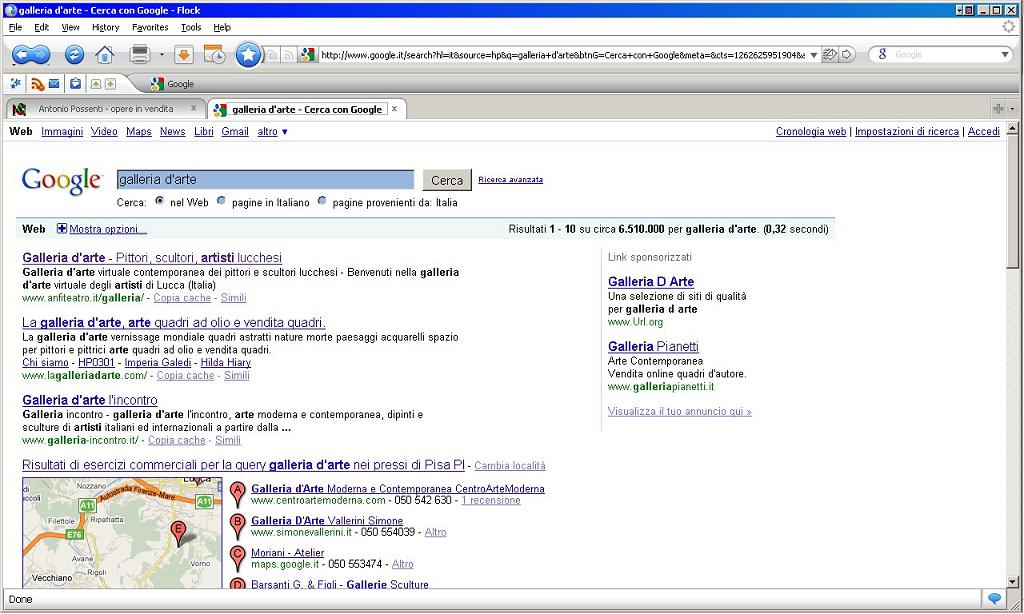Click the Google favicon in the address bar
This screenshot has width=1024, height=614.
308,55
